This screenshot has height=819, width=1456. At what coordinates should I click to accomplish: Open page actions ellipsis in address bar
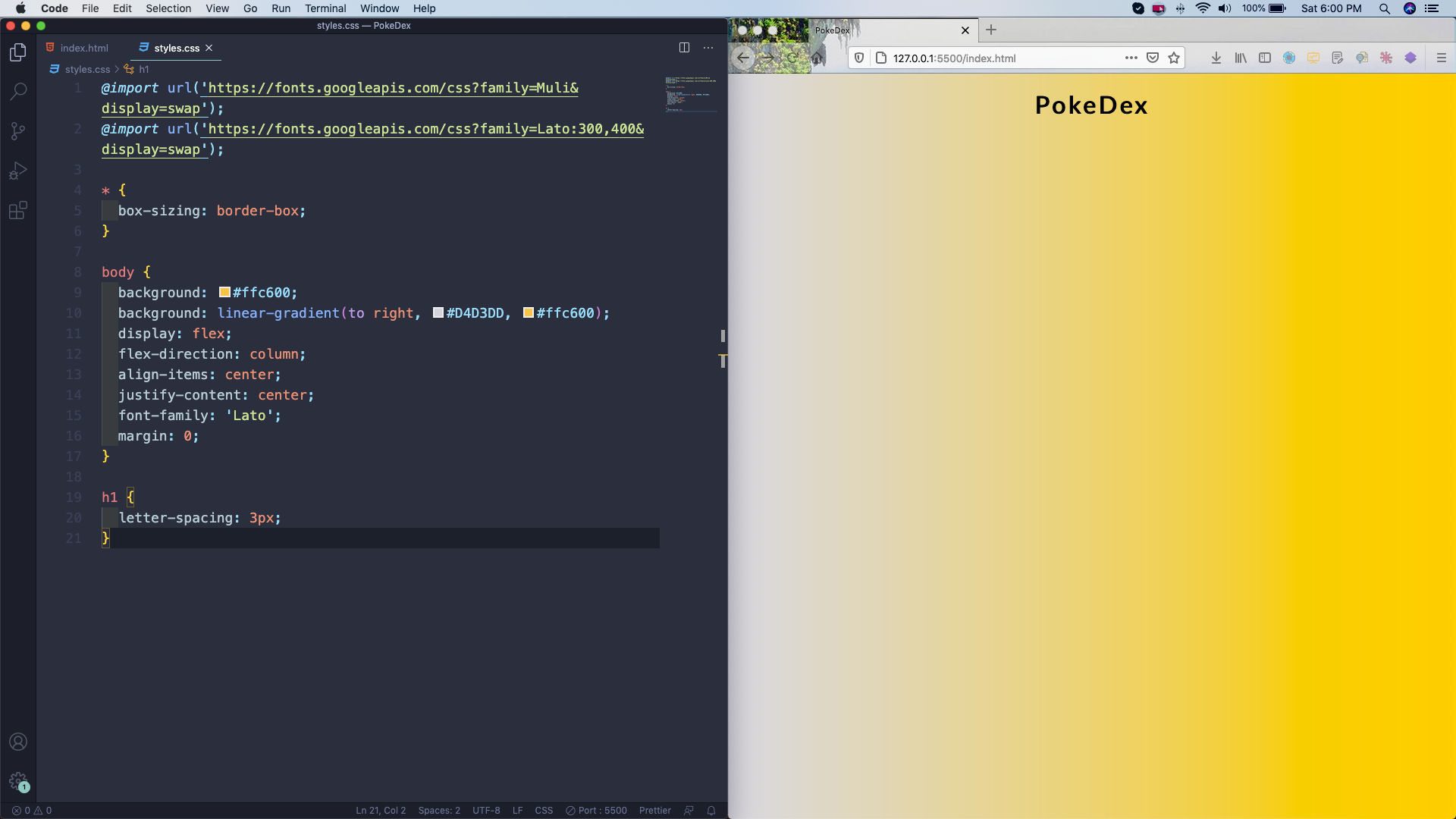tap(1131, 58)
